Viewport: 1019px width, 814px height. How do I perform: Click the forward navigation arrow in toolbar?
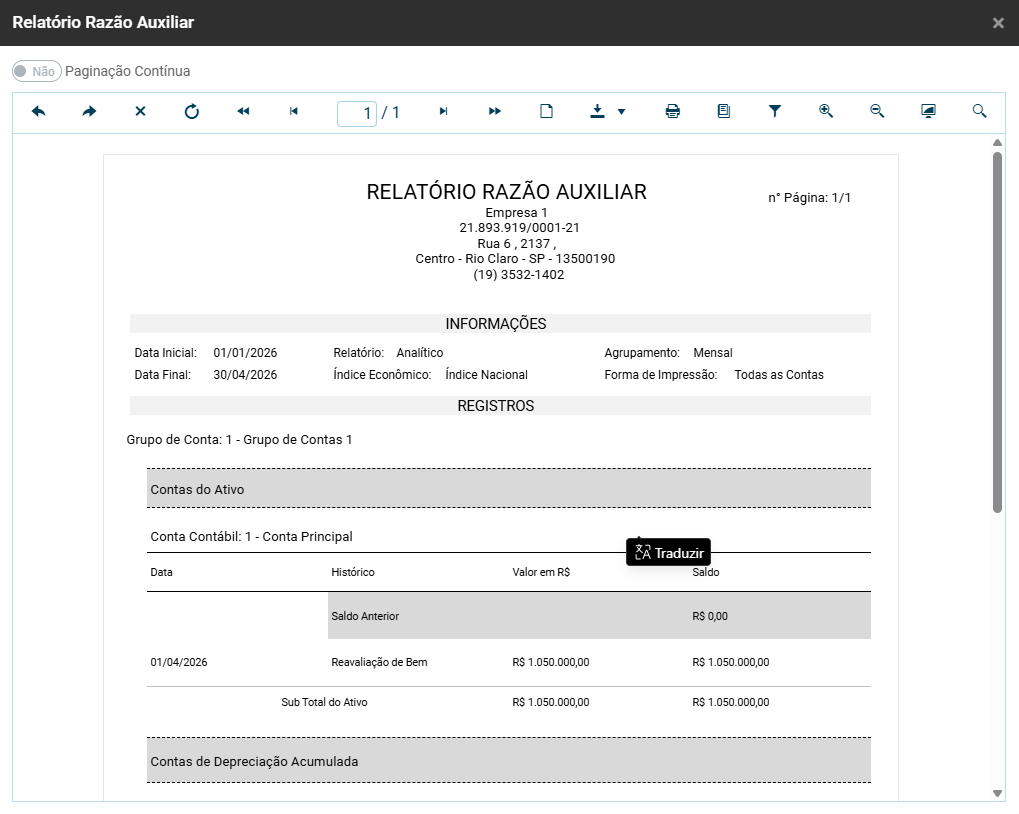point(90,112)
